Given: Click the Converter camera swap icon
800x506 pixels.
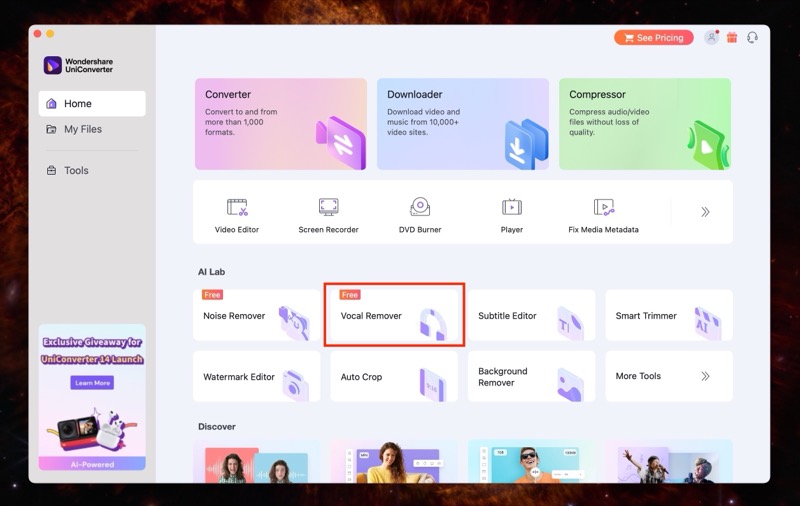Looking at the screenshot, I should 341,143.
